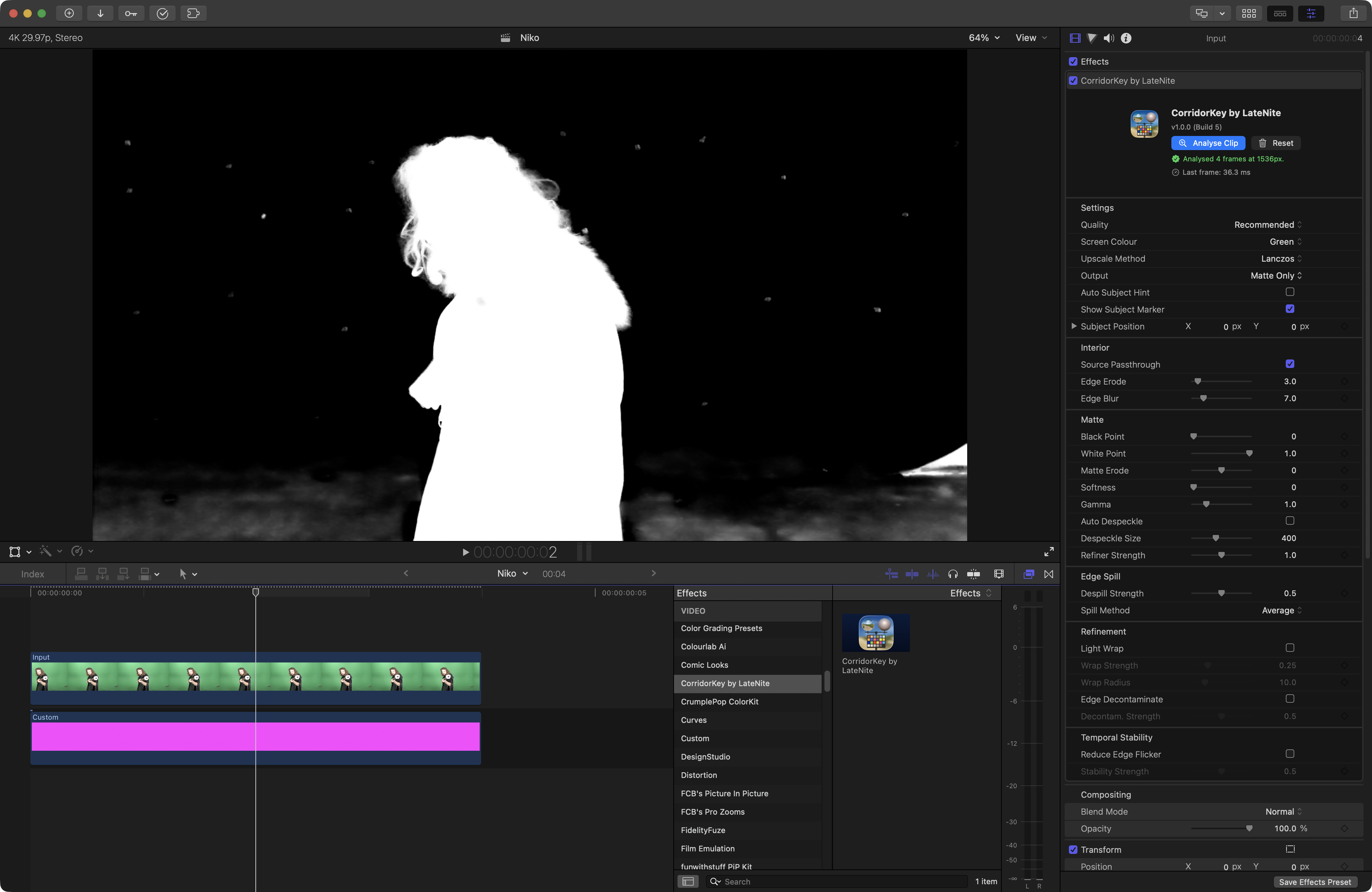Screen dimensions: 1372x892
Task: Disable the Source Passthrough checkbox
Action: (1290, 364)
